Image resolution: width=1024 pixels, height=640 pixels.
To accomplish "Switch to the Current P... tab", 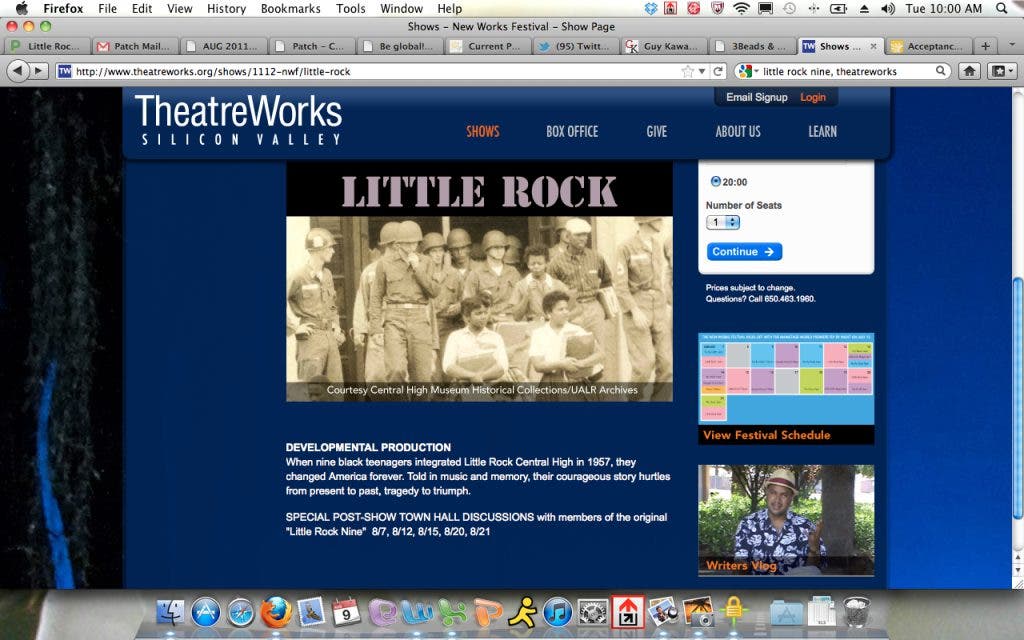I will point(488,46).
